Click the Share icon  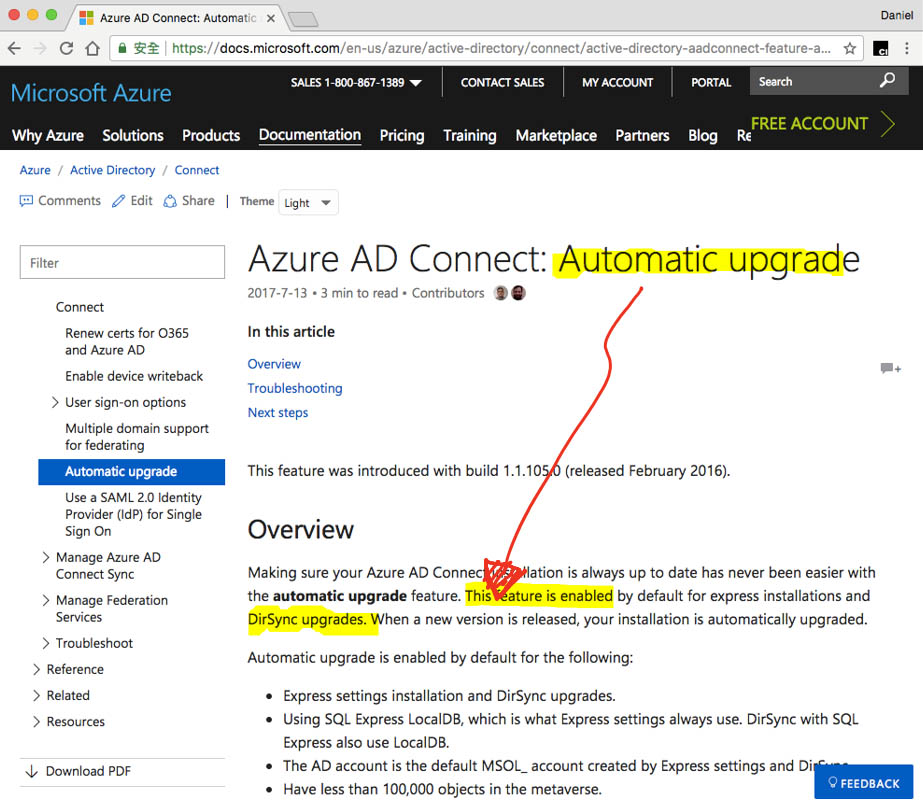tap(170, 201)
